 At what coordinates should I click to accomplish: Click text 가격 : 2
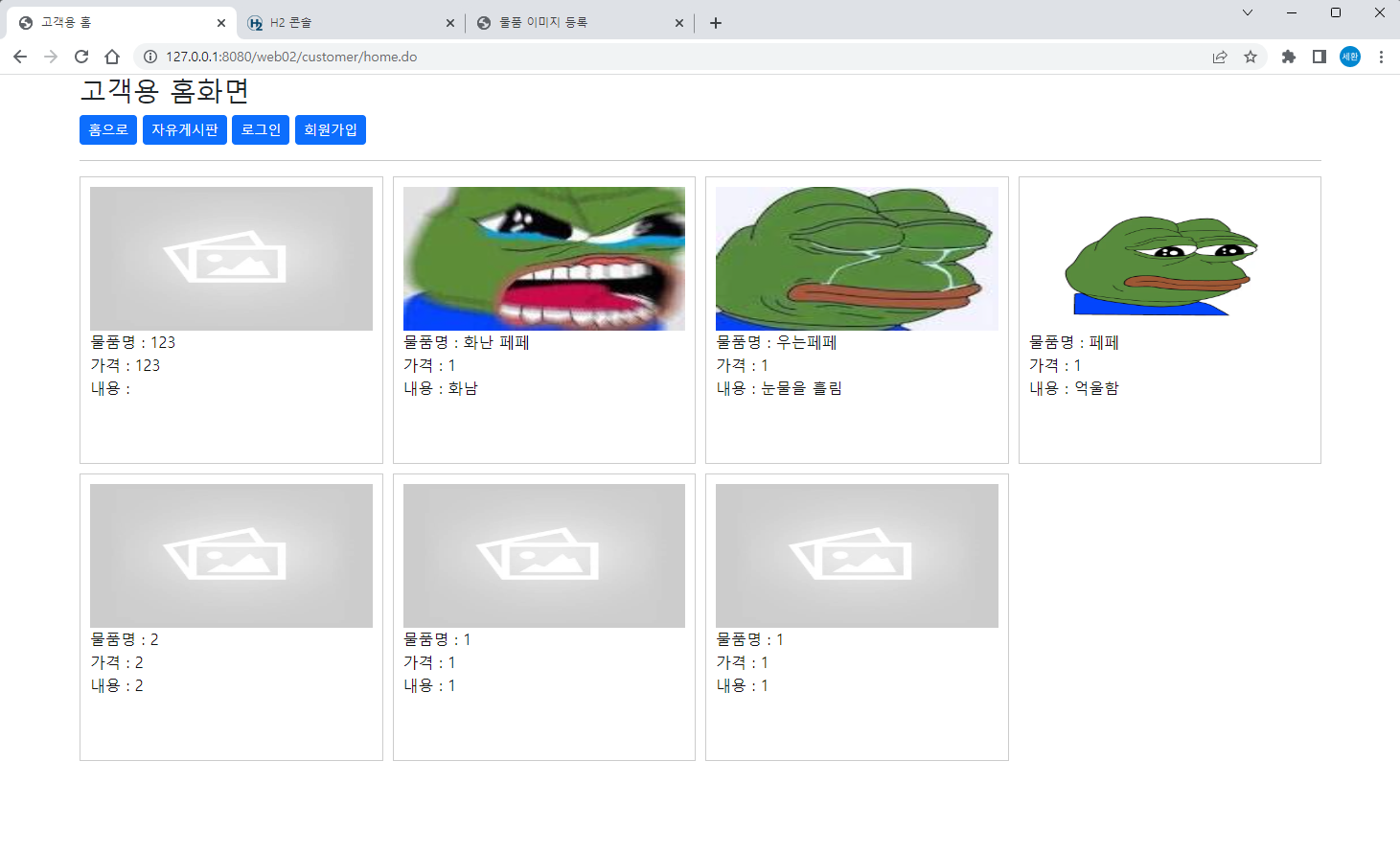pos(117,662)
